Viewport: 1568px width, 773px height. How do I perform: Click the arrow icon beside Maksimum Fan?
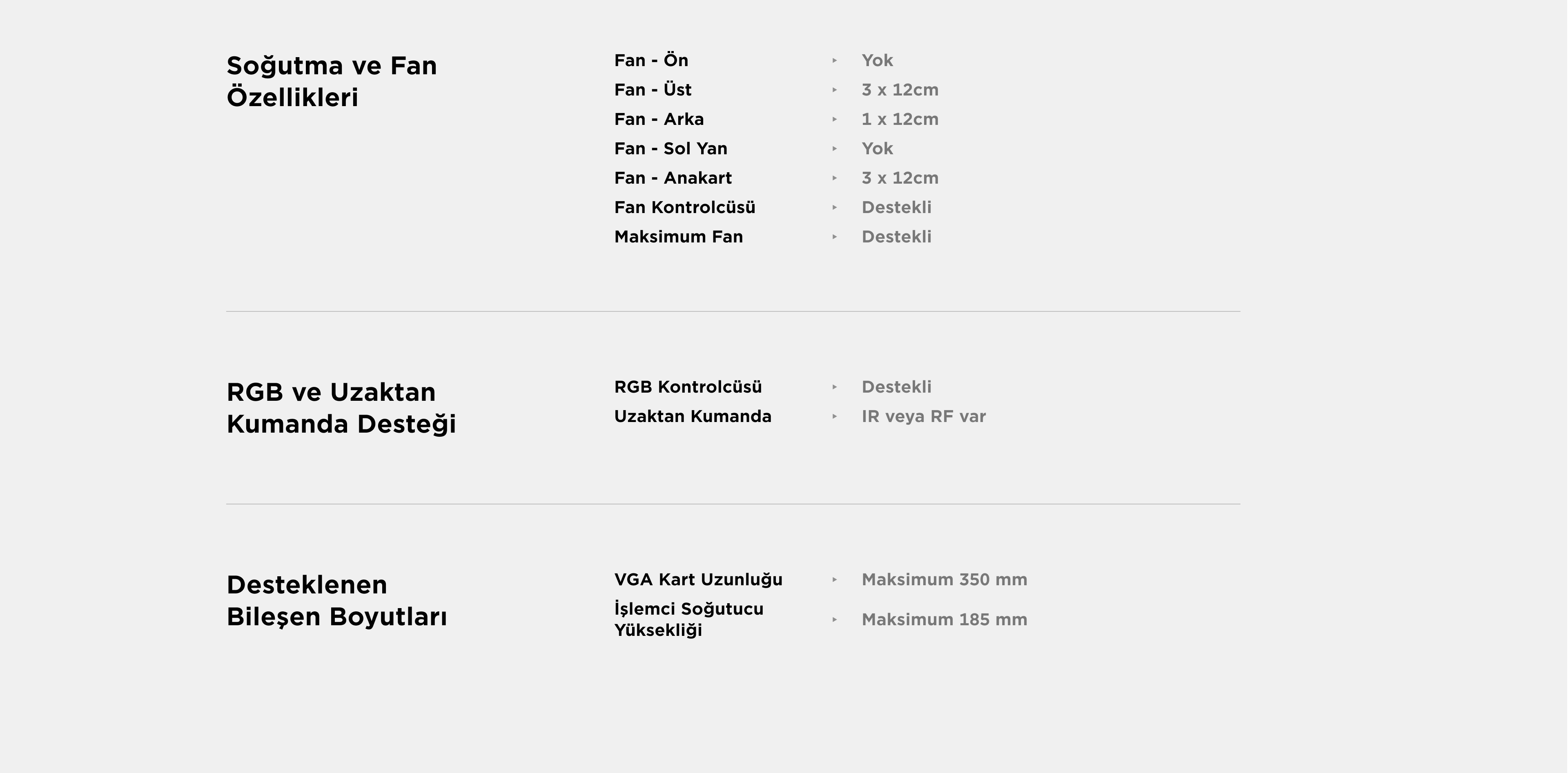pyautogui.click(x=835, y=237)
